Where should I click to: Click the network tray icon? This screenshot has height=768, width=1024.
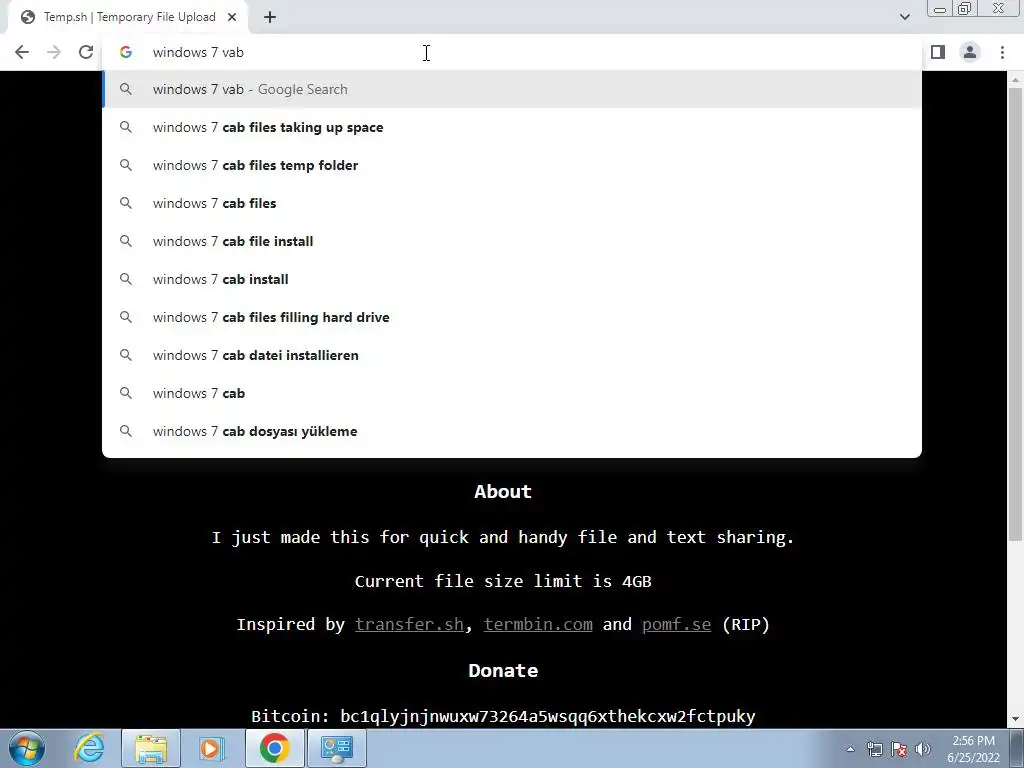pyautogui.click(x=874, y=749)
